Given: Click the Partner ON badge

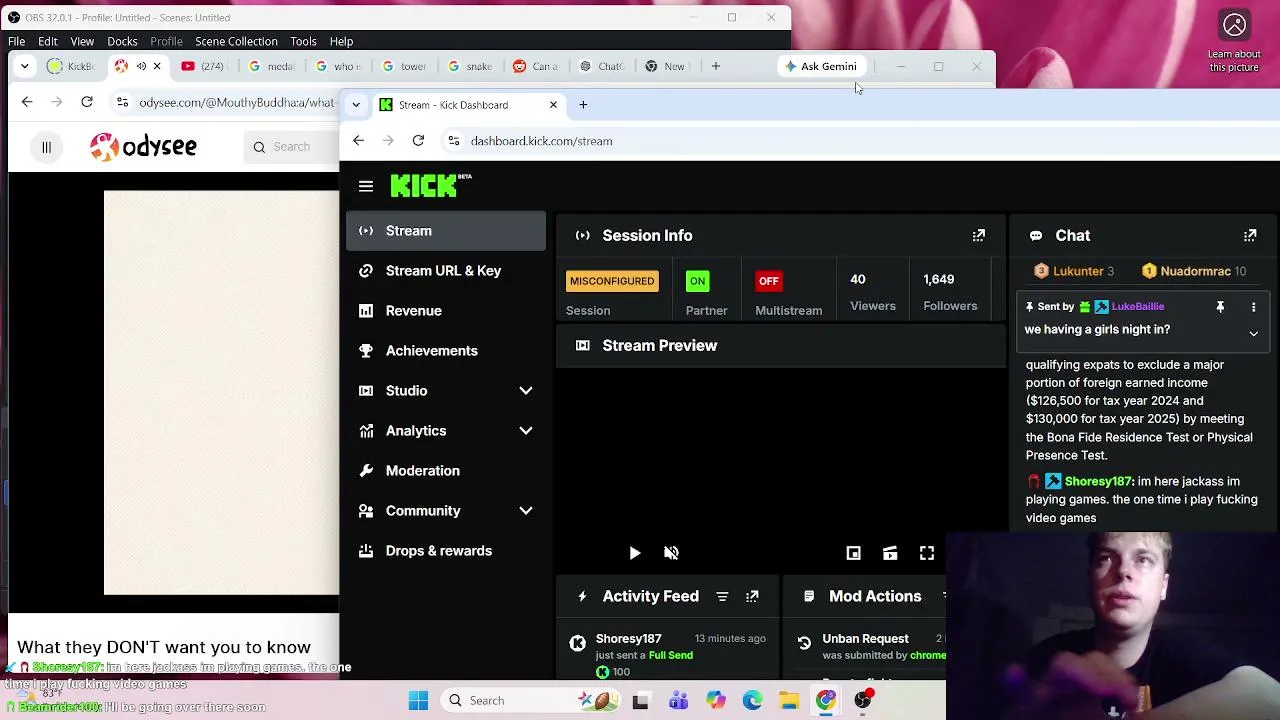Looking at the screenshot, I should [698, 281].
